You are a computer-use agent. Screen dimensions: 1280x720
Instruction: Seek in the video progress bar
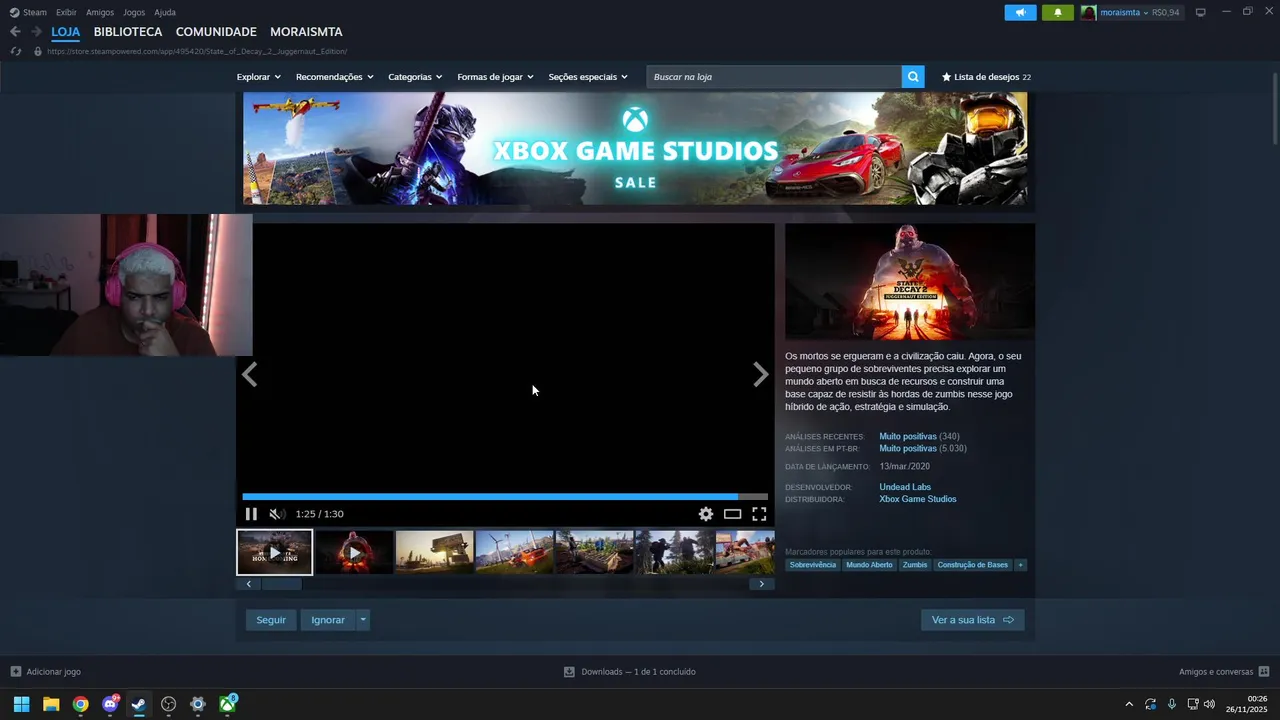(505, 496)
